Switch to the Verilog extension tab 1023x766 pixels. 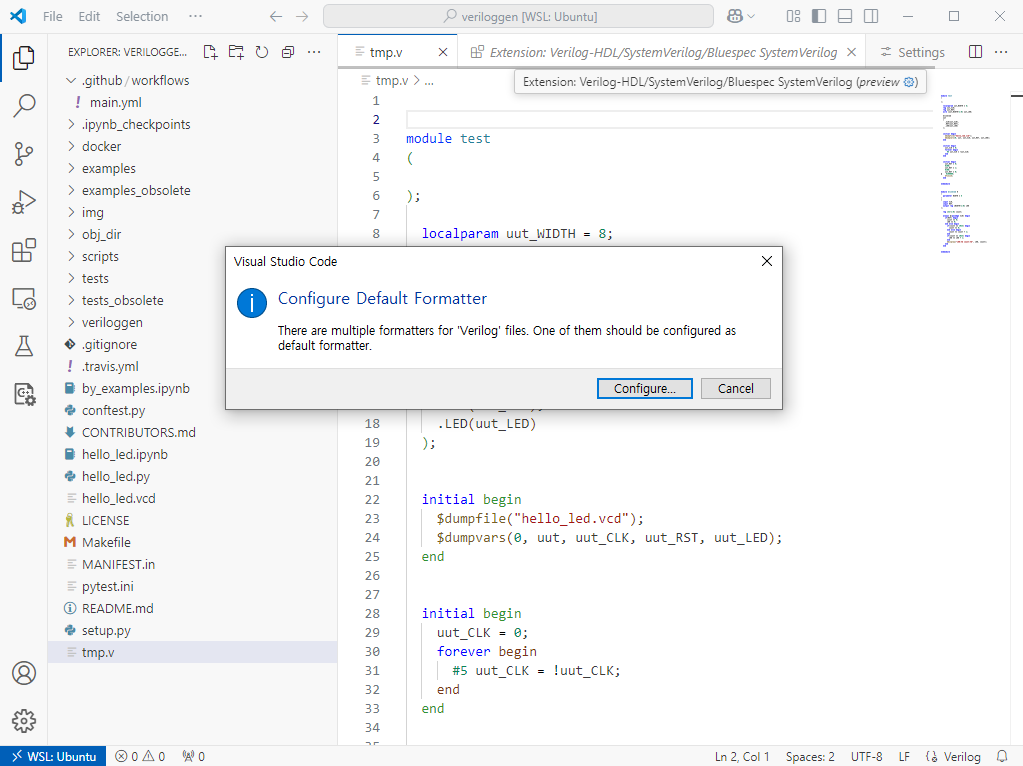tap(664, 52)
